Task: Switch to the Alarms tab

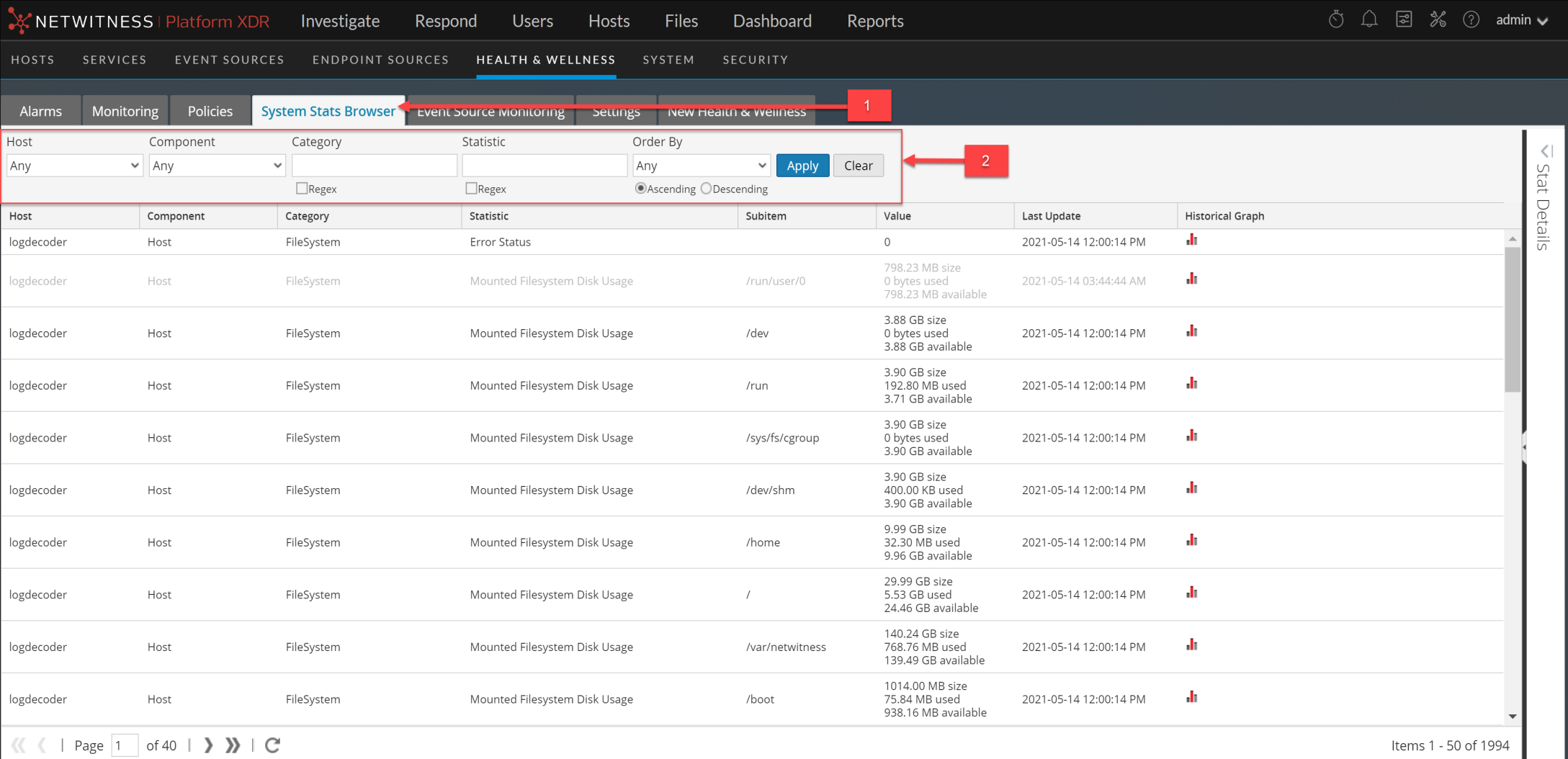Action: tap(40, 111)
